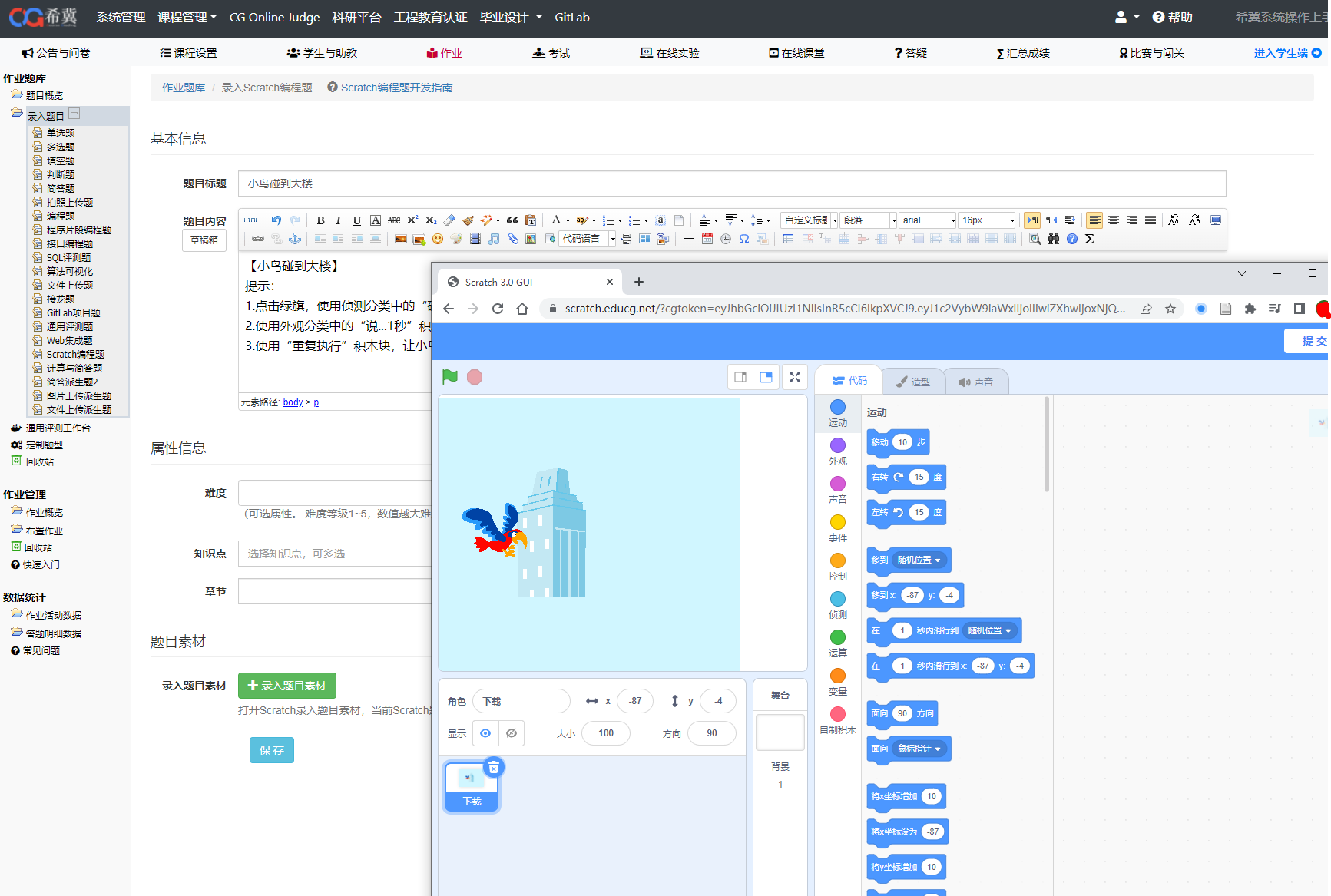Click the superscript icon

click(x=412, y=220)
